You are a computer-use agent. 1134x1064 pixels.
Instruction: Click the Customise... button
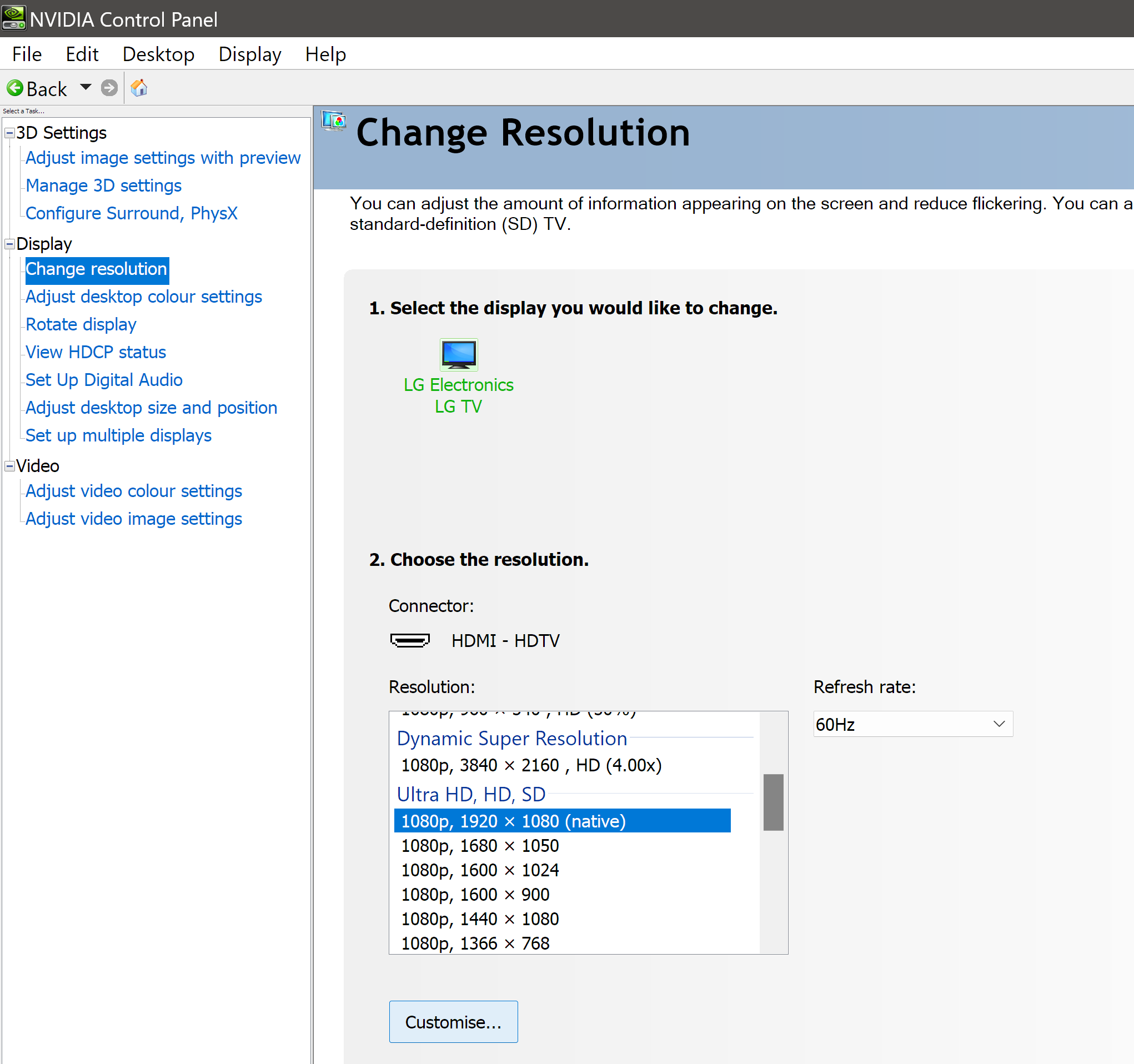454,1022
